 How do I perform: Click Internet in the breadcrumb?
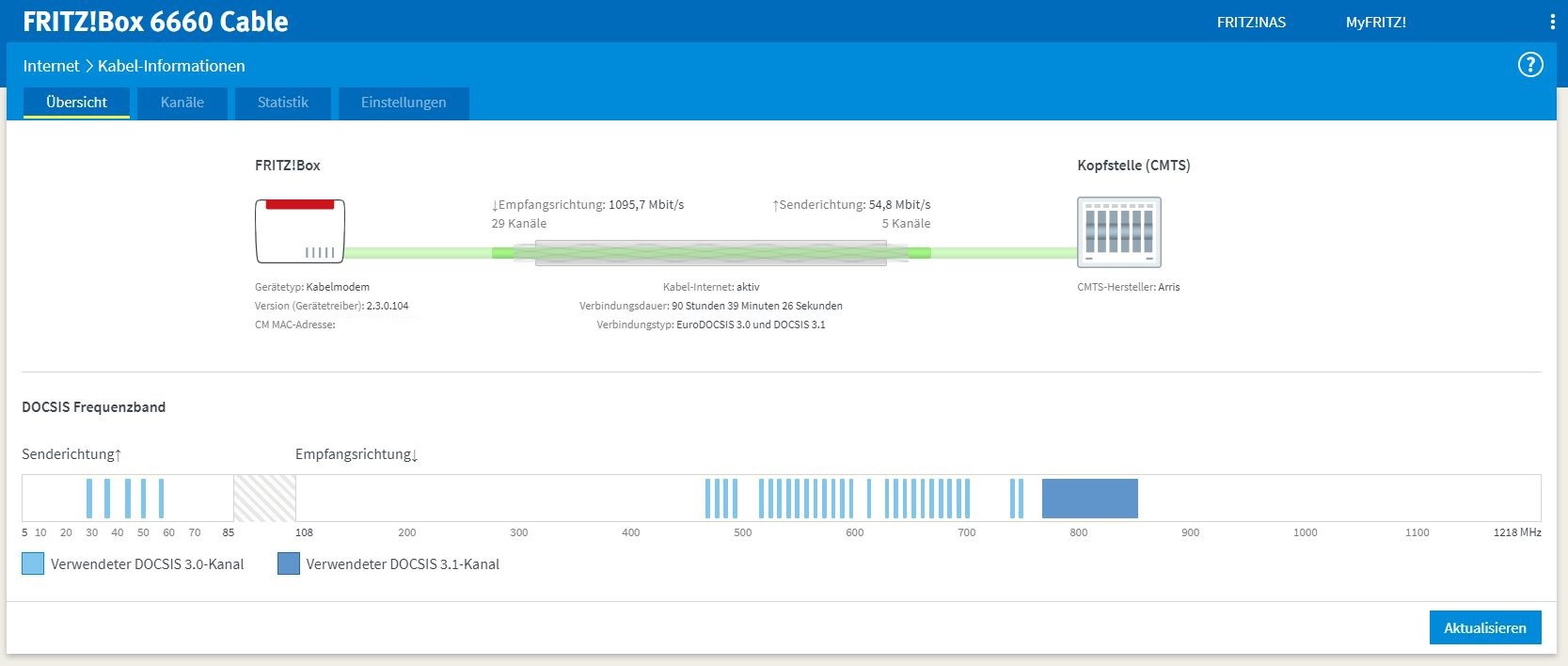(51, 66)
